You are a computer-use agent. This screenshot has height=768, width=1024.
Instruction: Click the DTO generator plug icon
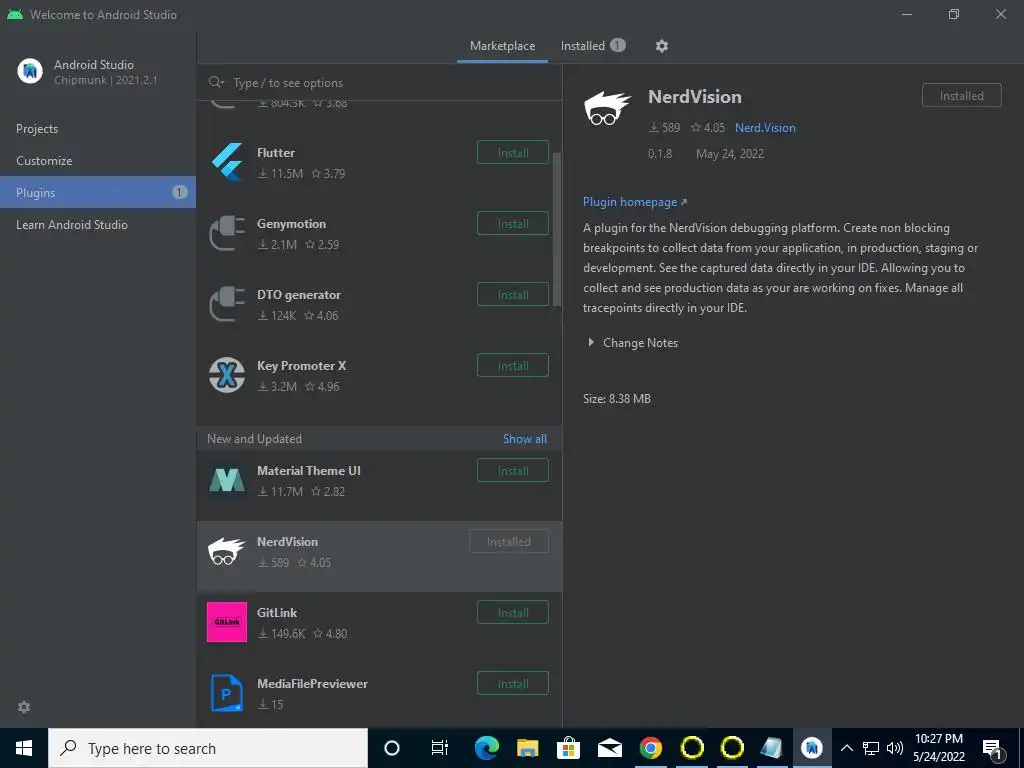coord(227,304)
